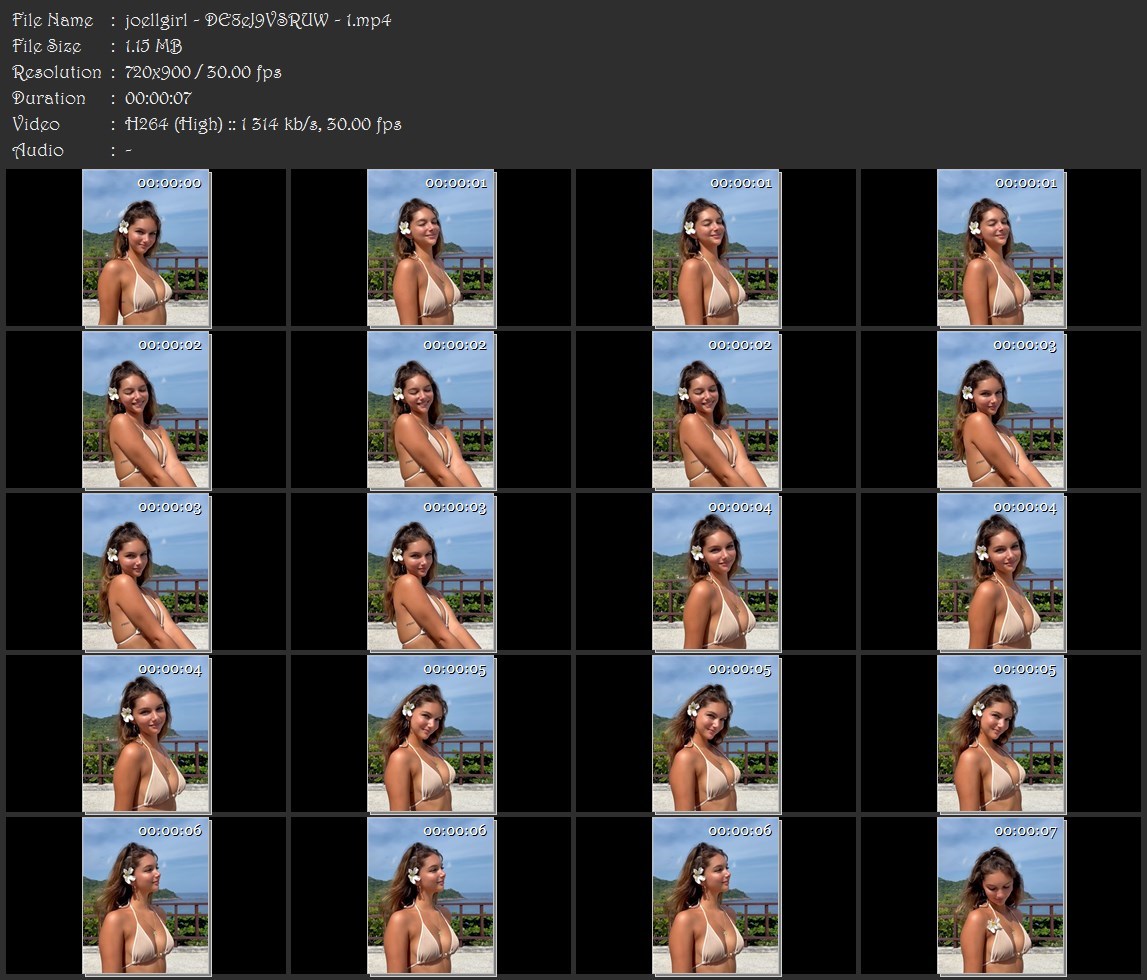Open the second thumbnail stamped 00:00:06
1147x980 pixels.
coord(431,896)
